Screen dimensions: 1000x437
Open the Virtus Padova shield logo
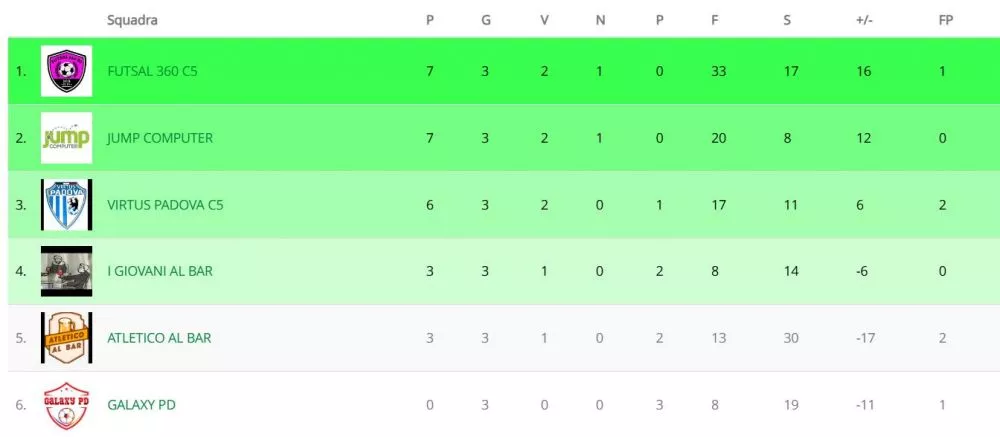[x=66, y=204]
